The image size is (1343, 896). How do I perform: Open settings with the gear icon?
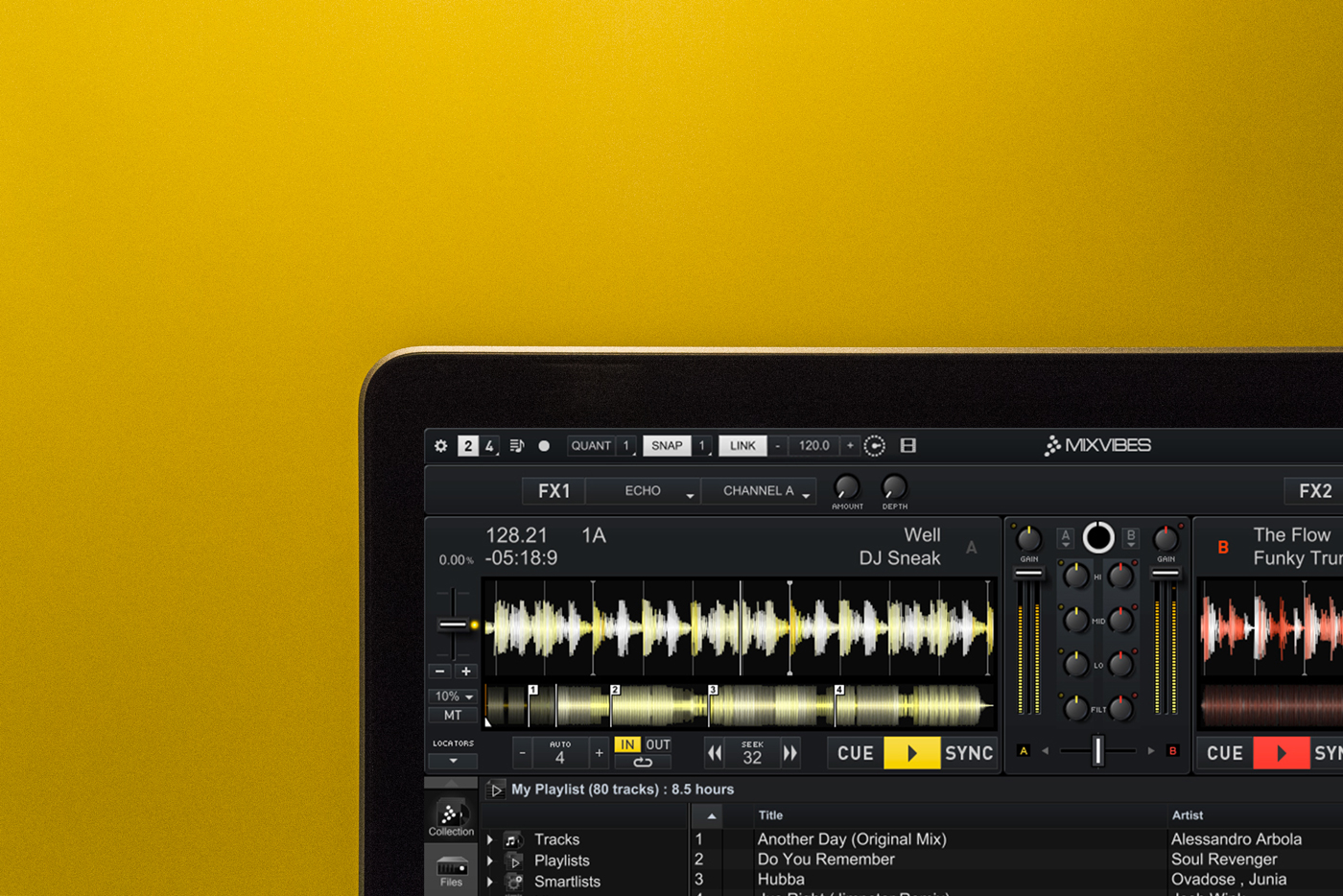pyautogui.click(x=440, y=446)
